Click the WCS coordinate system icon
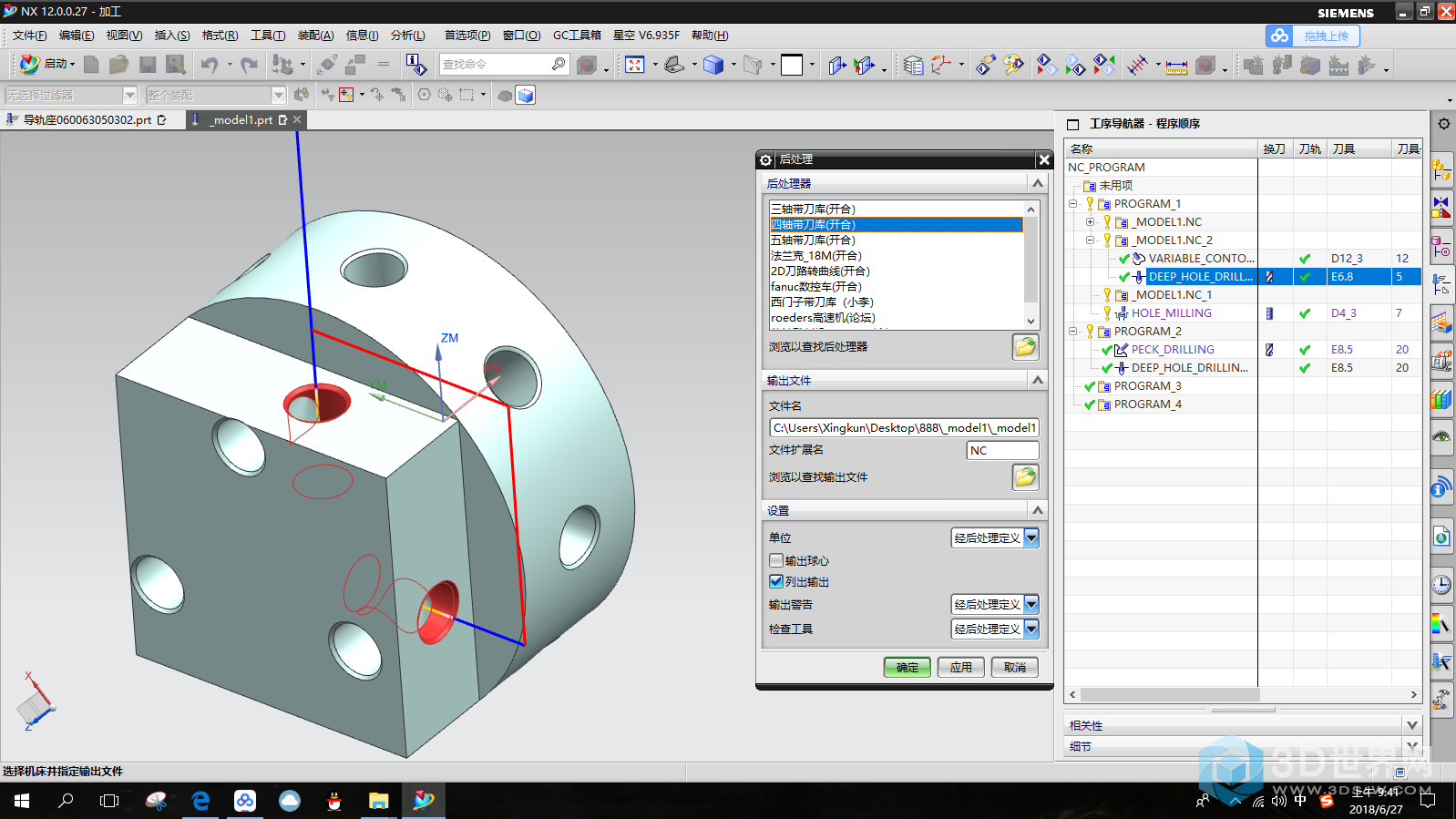Image resolution: width=1456 pixels, height=819 pixels. (941, 65)
